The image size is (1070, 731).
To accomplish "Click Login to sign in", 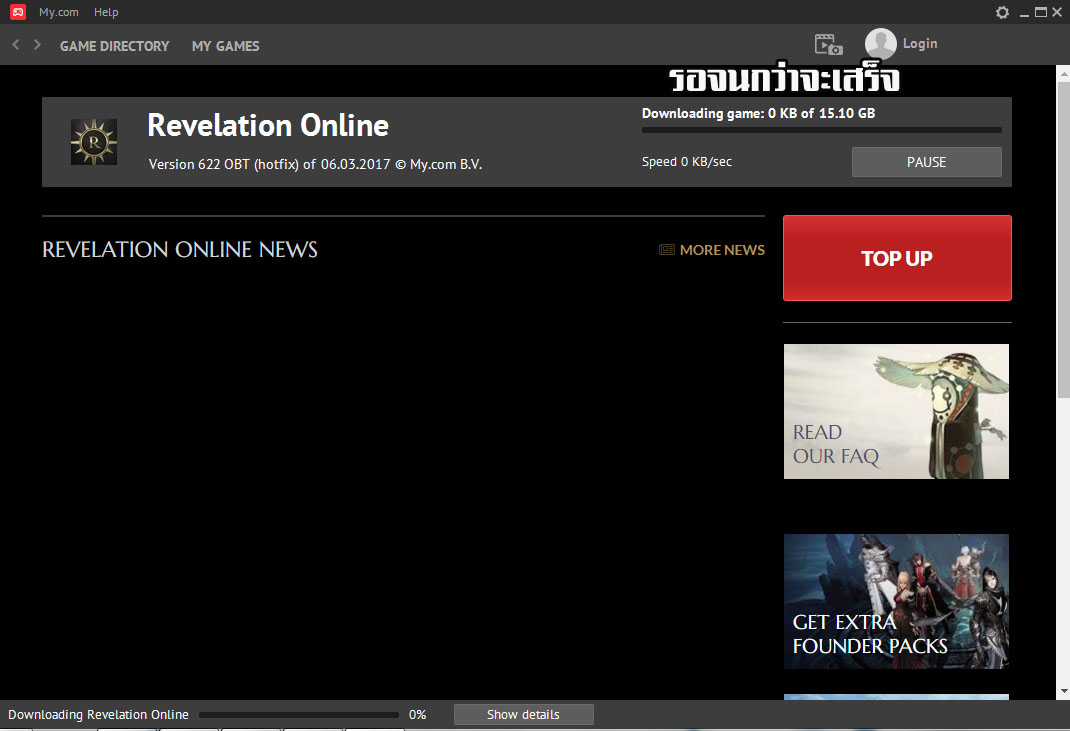I will point(918,43).
